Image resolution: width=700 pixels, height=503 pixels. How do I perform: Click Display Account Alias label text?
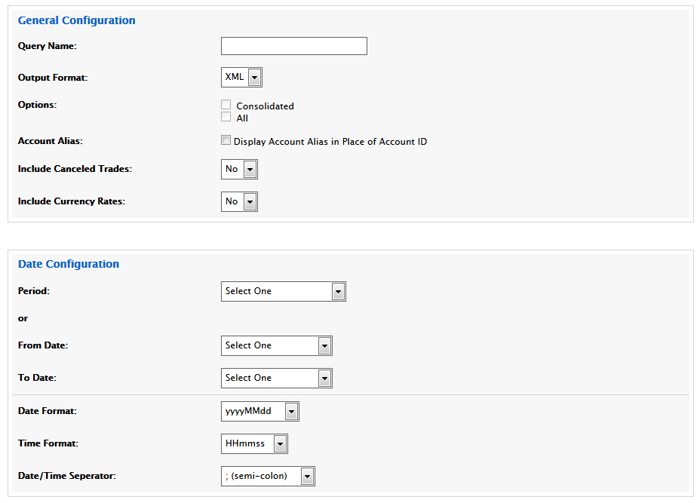(x=330, y=141)
